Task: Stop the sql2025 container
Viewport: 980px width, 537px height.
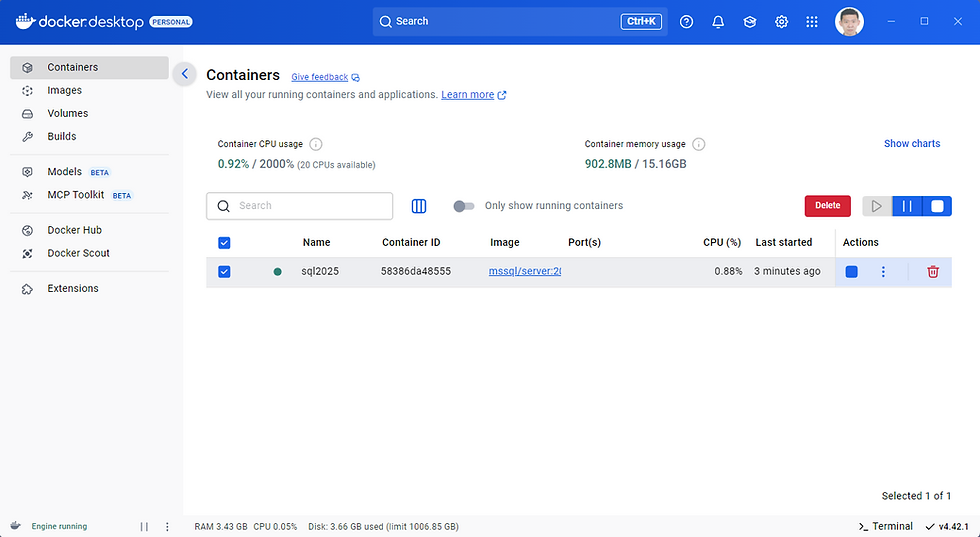Action: pos(851,272)
